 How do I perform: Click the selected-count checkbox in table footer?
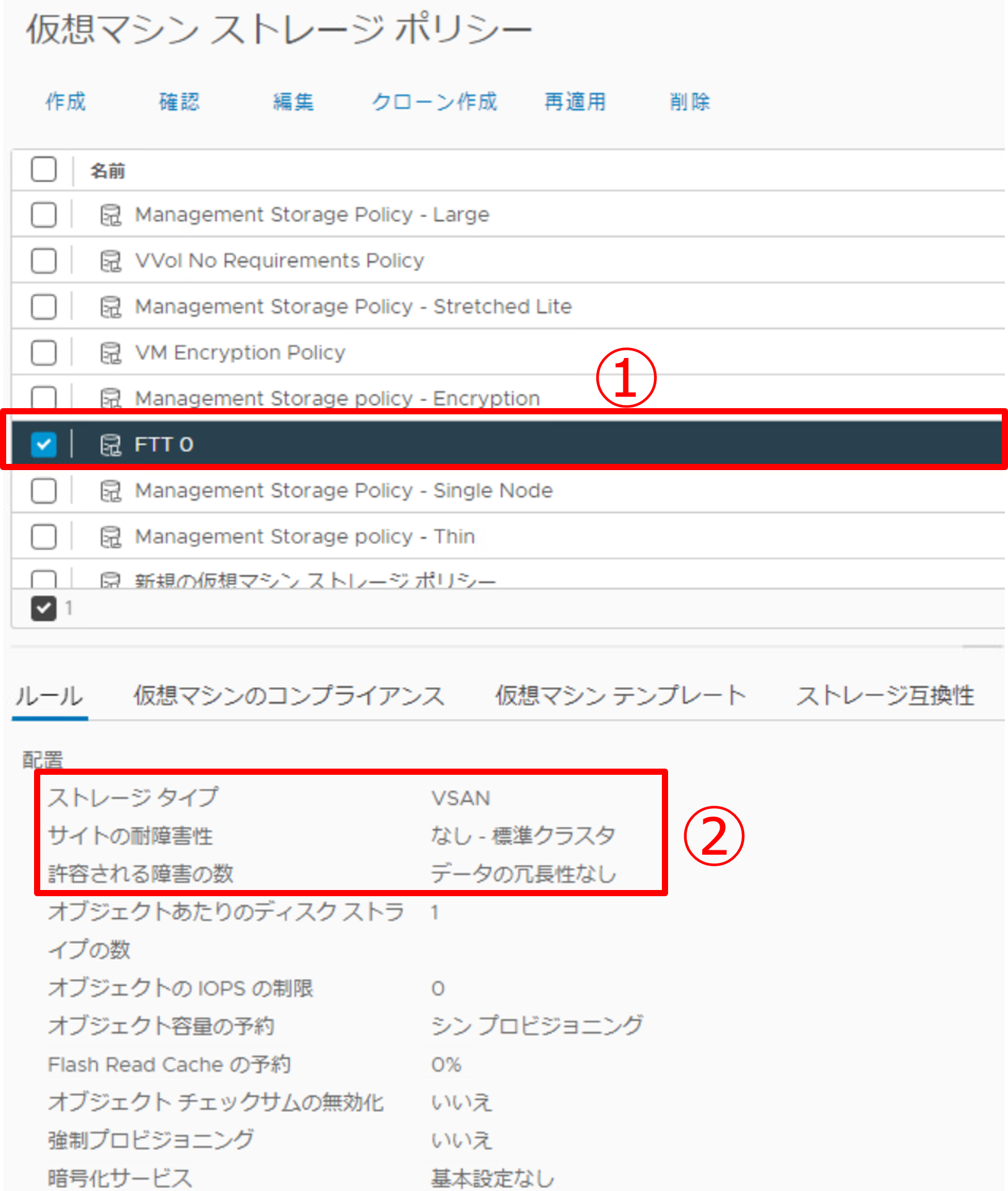[x=44, y=608]
